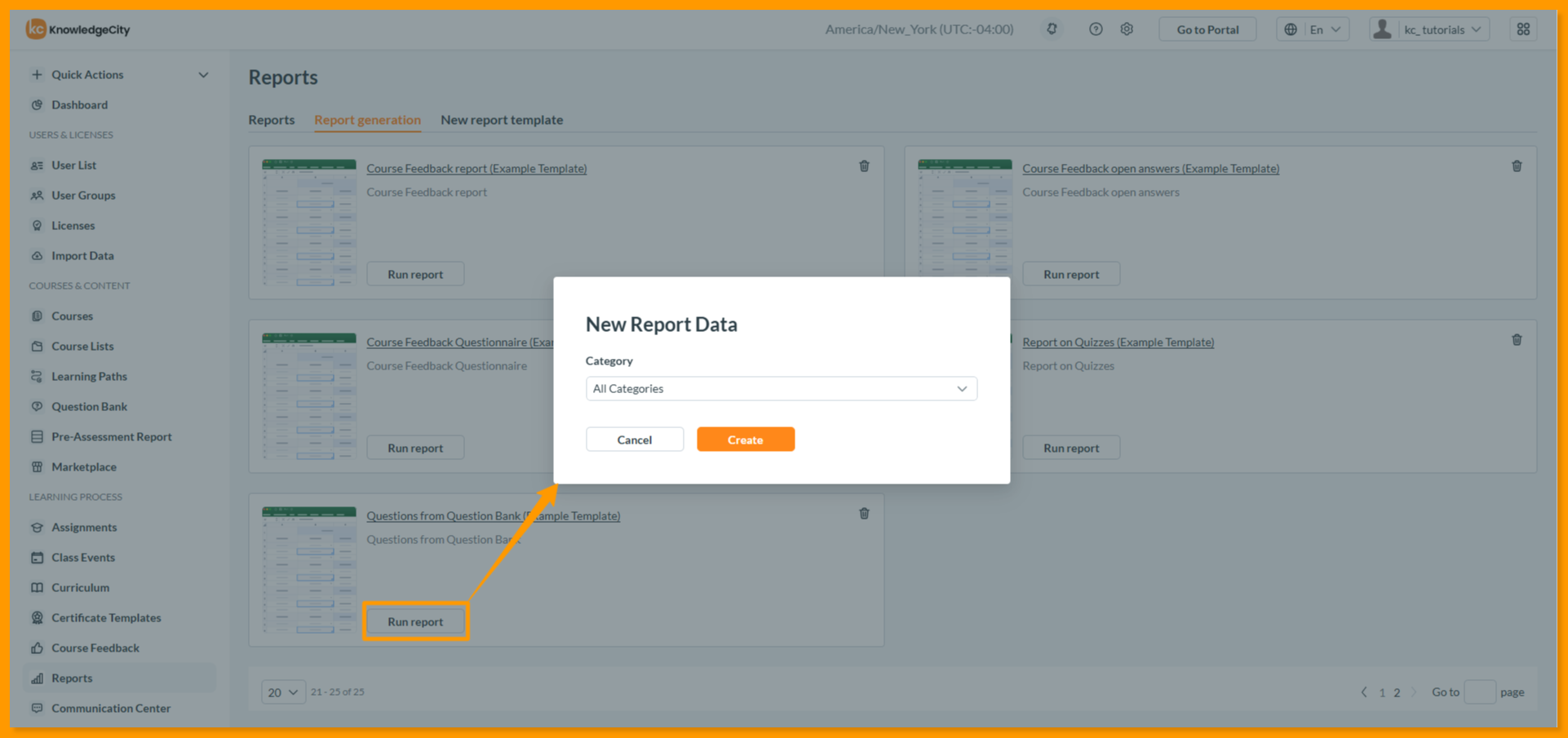The width and height of the screenshot is (1568, 738).
Task: Open the 20 per page dropdown
Action: tap(283, 692)
